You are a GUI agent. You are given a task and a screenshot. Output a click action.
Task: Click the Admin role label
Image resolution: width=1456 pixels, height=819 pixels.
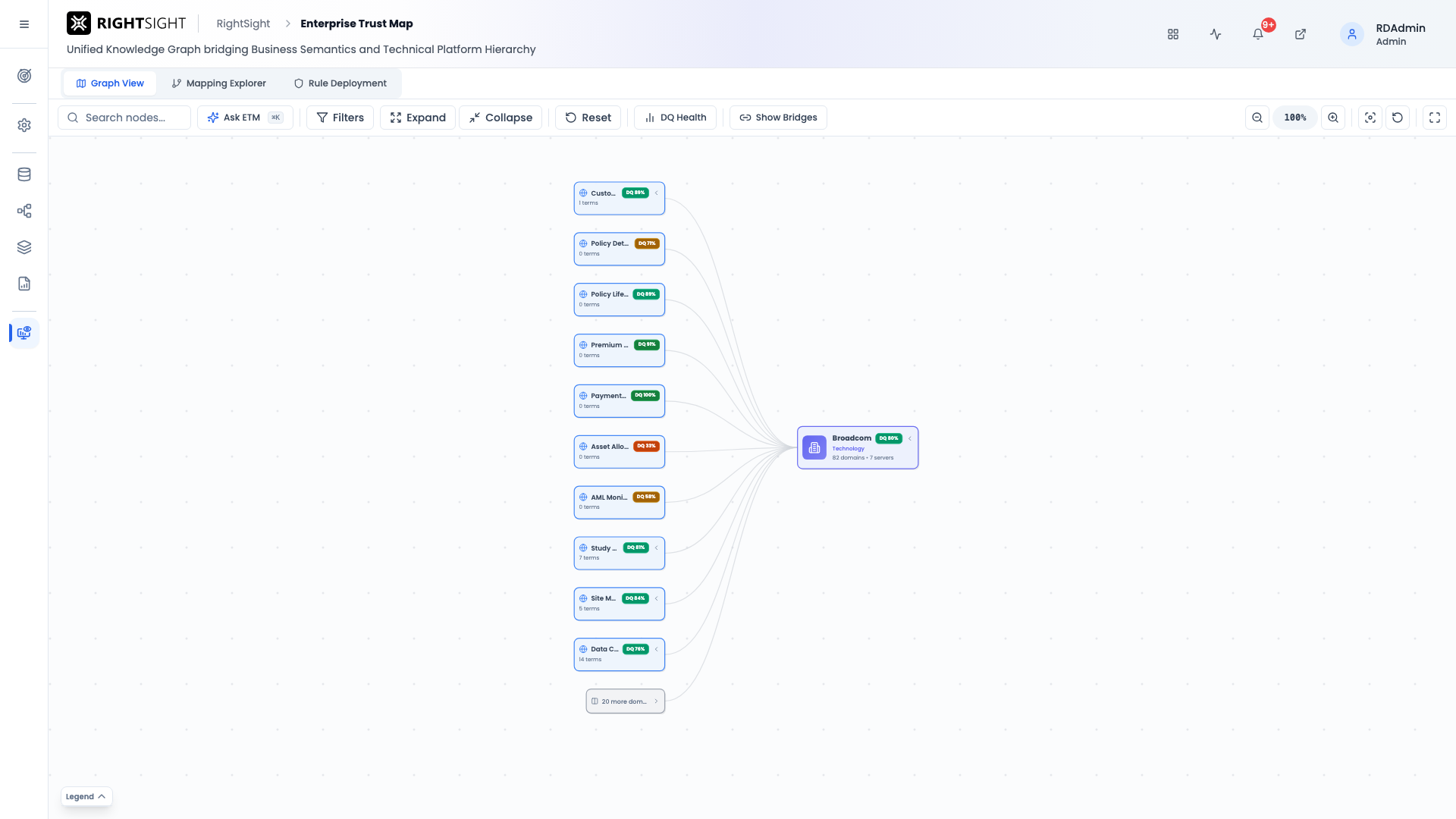1391,42
